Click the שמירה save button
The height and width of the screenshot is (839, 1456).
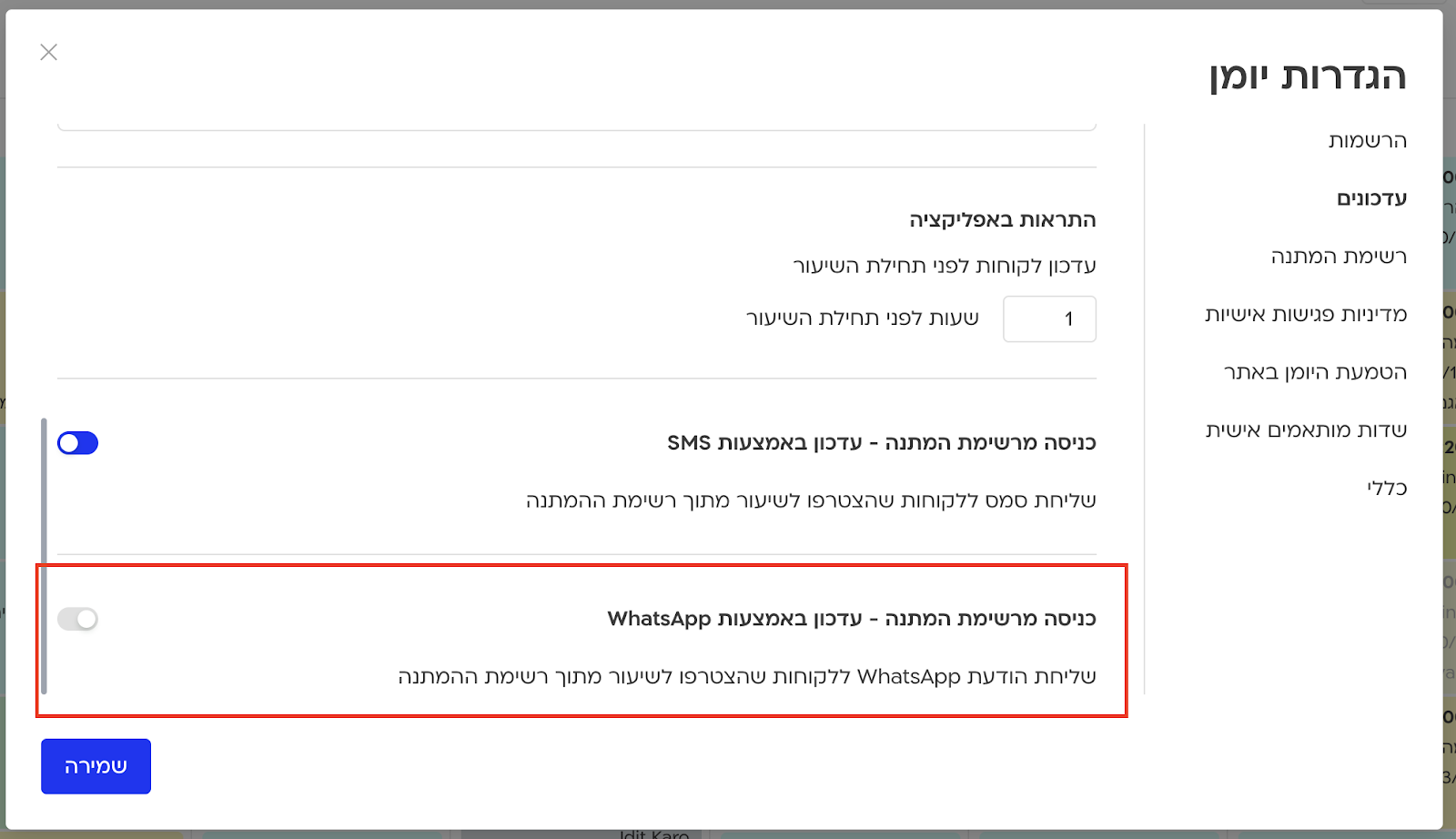click(x=96, y=766)
